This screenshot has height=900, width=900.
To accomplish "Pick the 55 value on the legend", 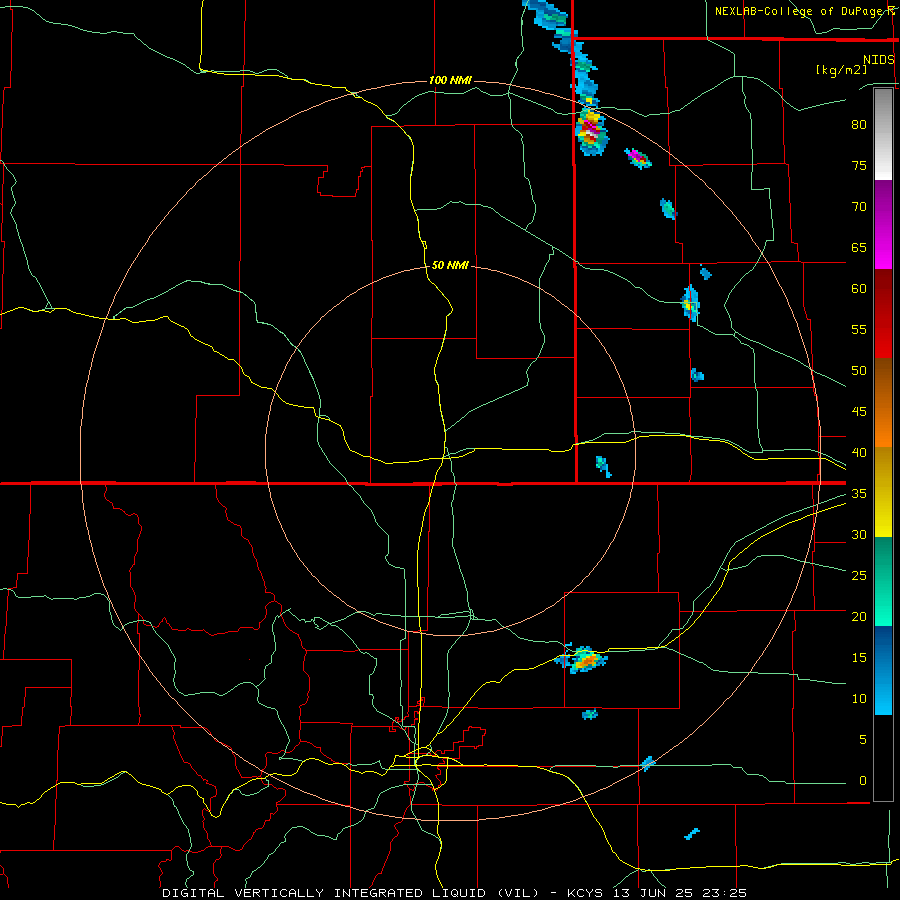I will point(859,329).
